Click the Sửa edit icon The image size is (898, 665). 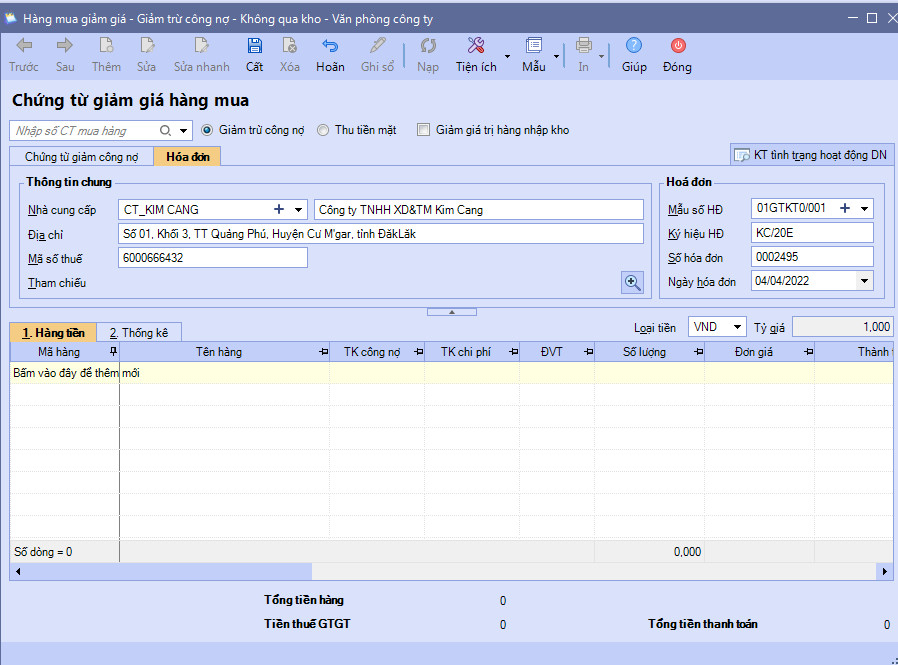(x=147, y=45)
